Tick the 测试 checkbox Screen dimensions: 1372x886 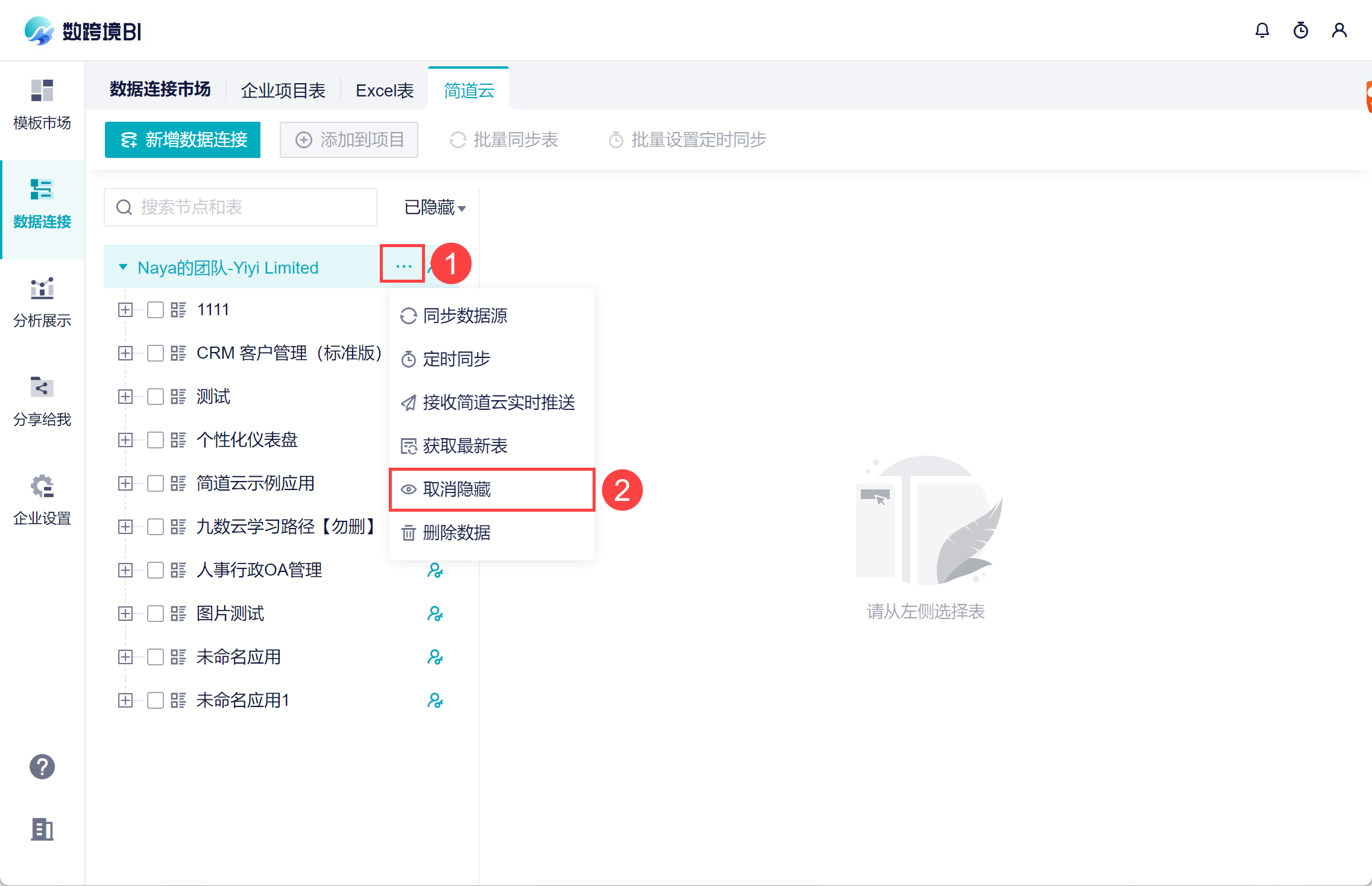[156, 397]
